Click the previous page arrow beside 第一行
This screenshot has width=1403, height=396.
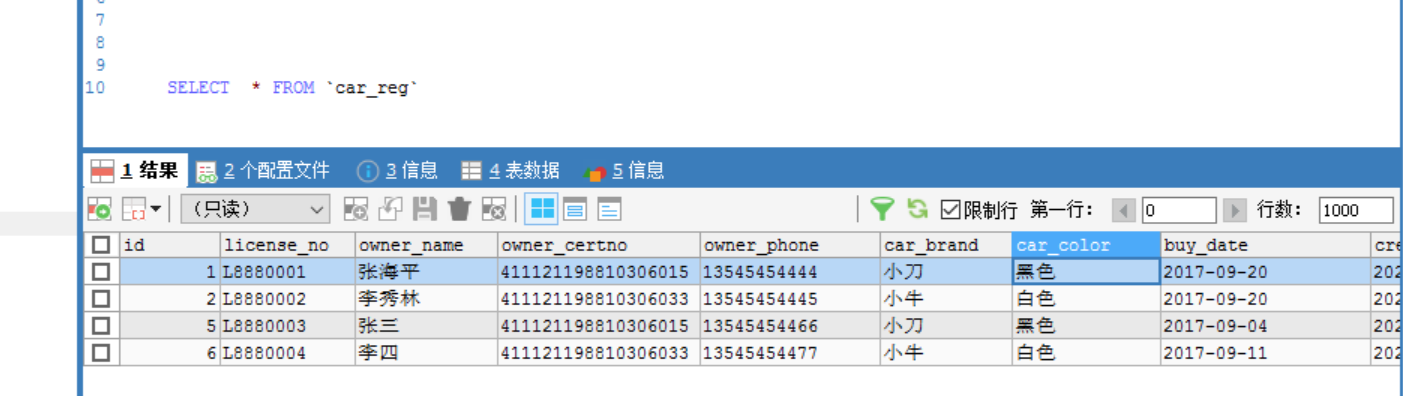pos(1125,210)
